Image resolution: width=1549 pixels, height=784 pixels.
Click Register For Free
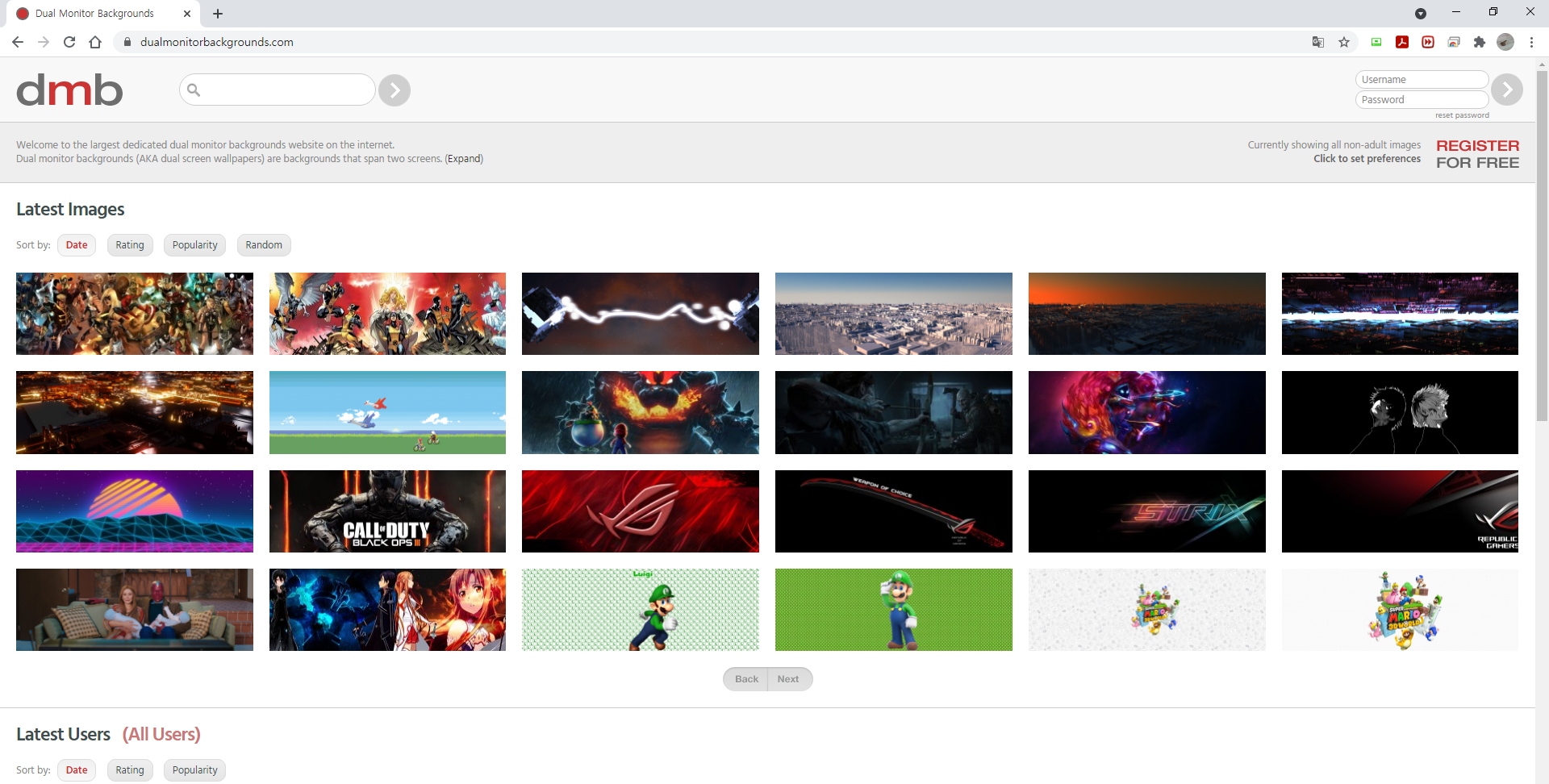tap(1477, 154)
